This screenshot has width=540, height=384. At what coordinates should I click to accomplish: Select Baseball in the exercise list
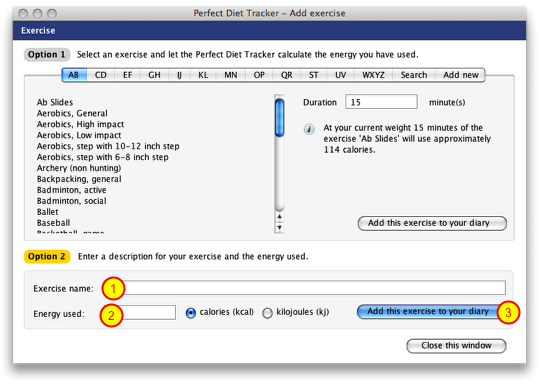pos(53,223)
